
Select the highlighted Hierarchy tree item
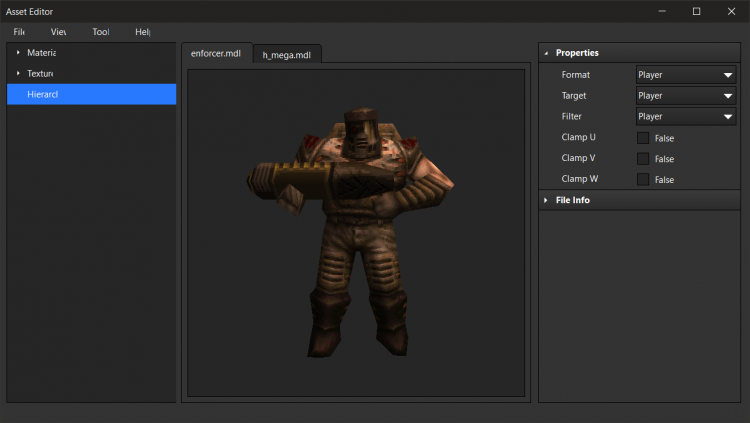click(x=91, y=94)
